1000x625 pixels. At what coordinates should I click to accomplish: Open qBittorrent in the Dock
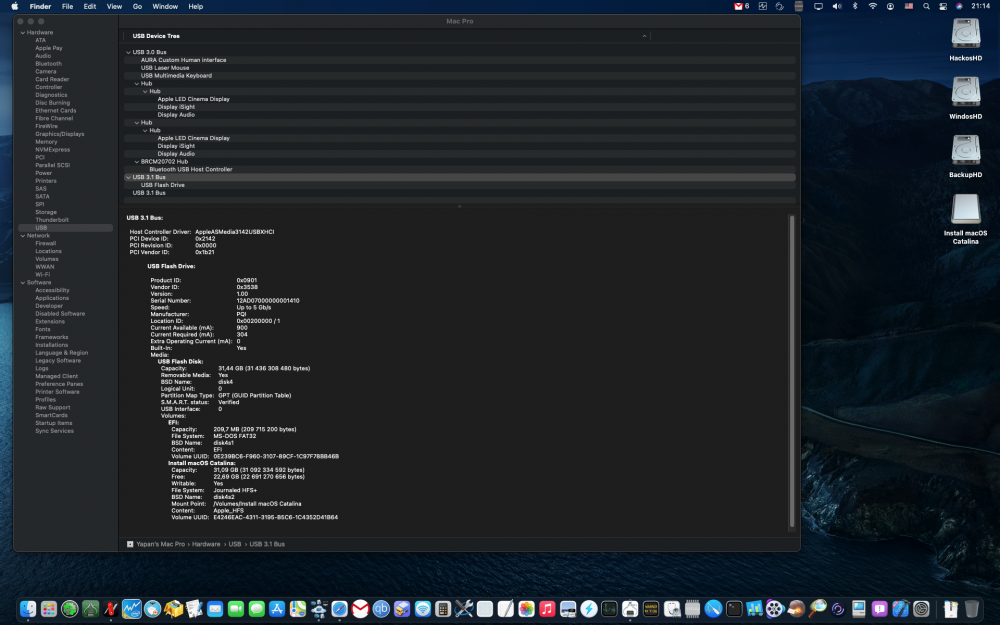(x=381, y=609)
